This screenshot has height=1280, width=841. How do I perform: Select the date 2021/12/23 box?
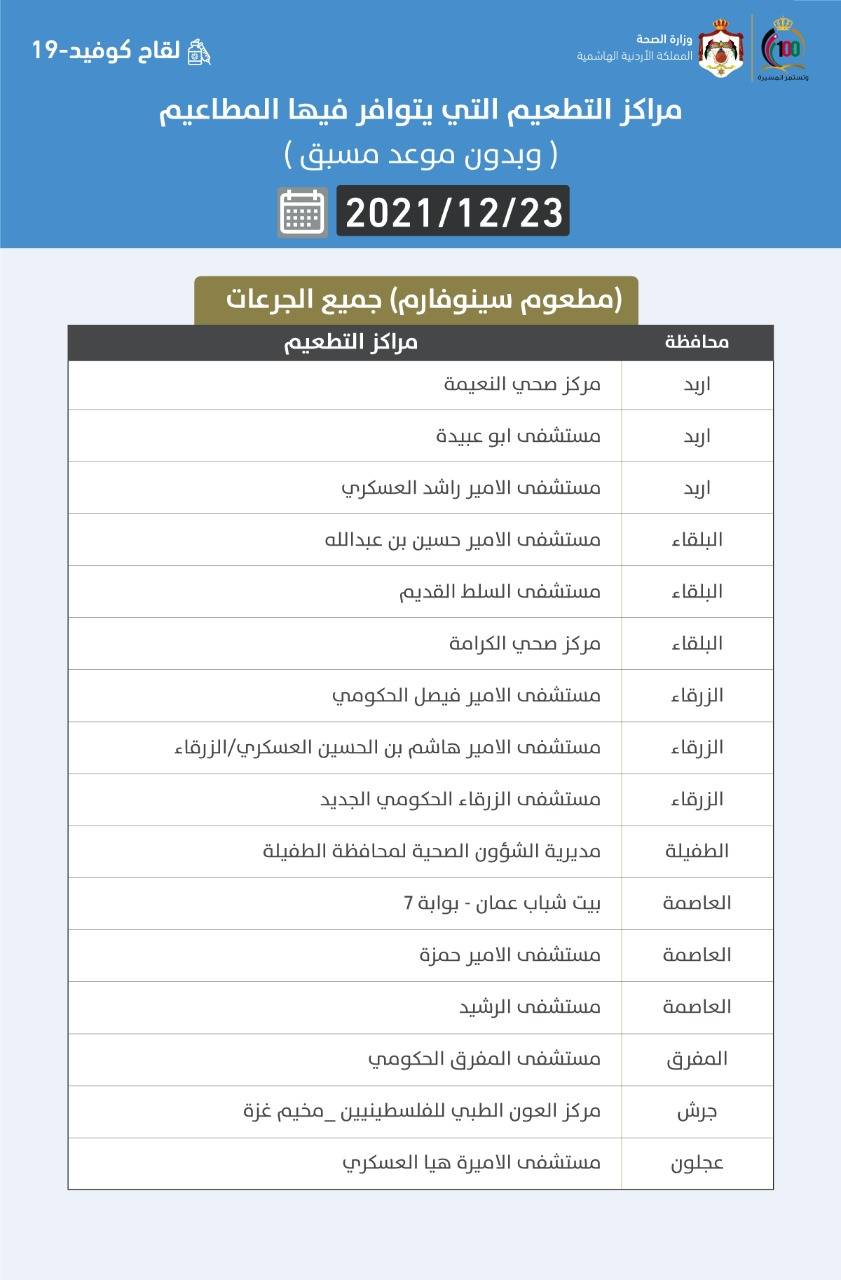pos(453,211)
